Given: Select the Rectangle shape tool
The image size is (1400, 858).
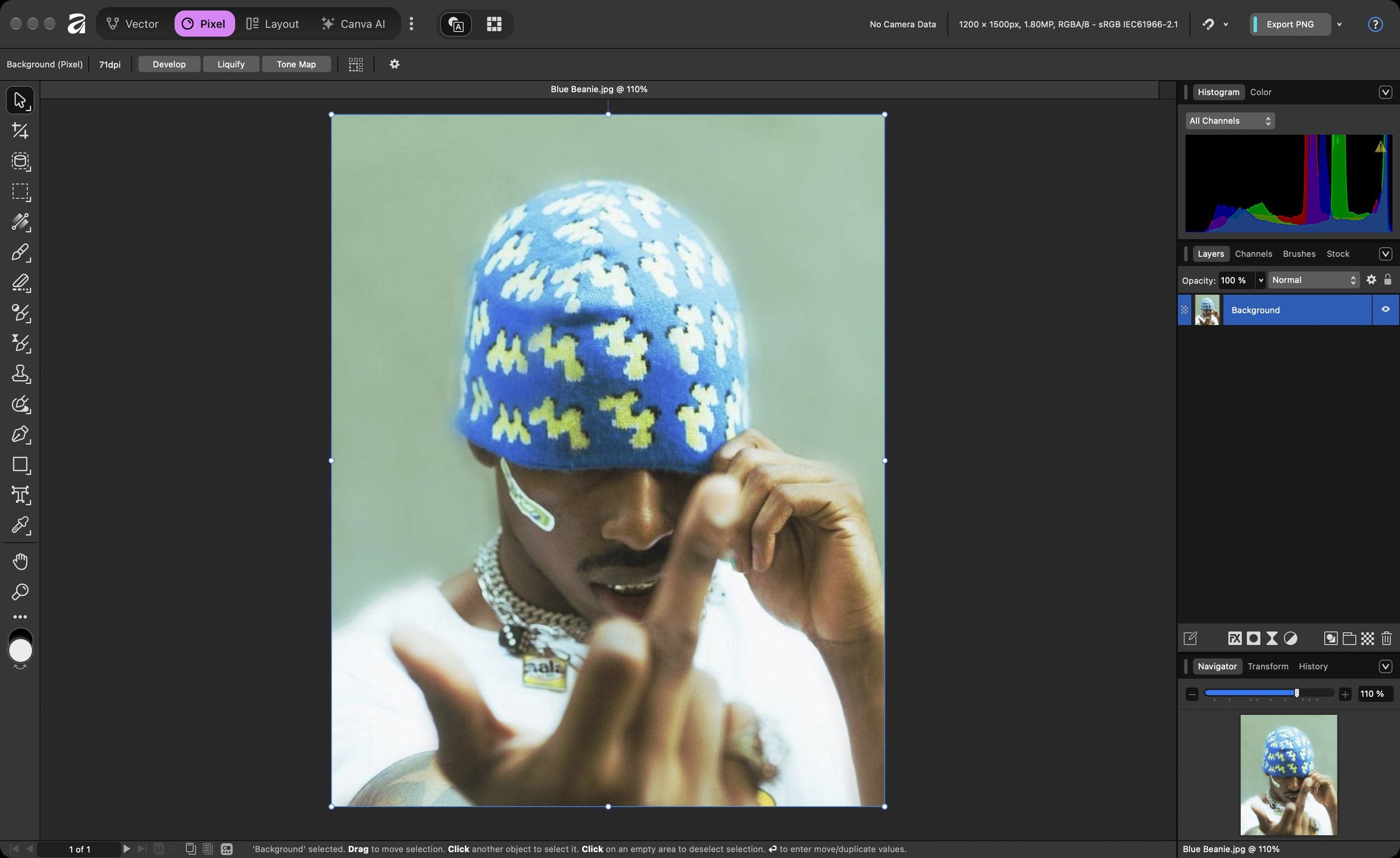Looking at the screenshot, I should (x=20, y=465).
